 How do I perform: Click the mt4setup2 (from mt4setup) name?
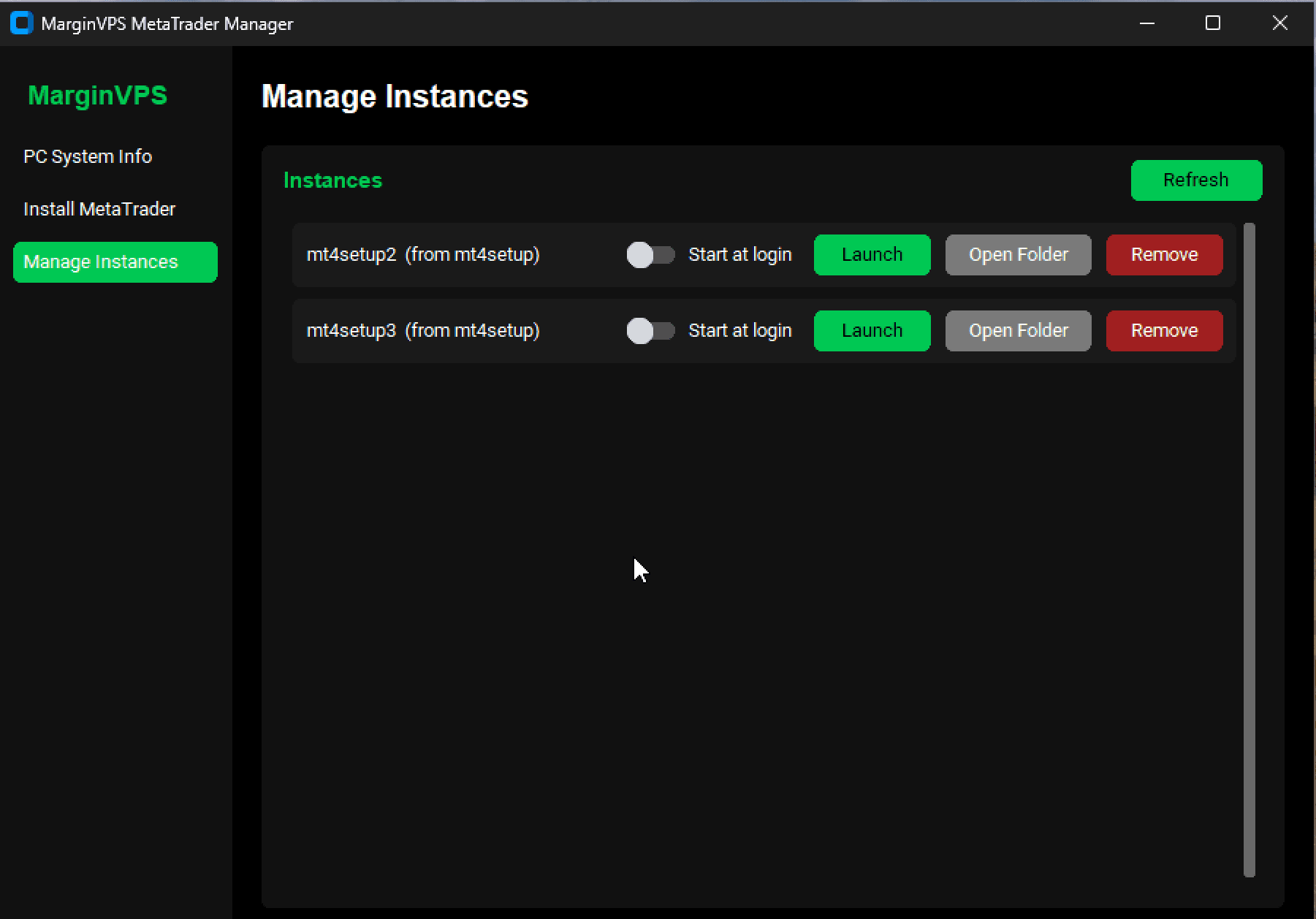tap(423, 255)
